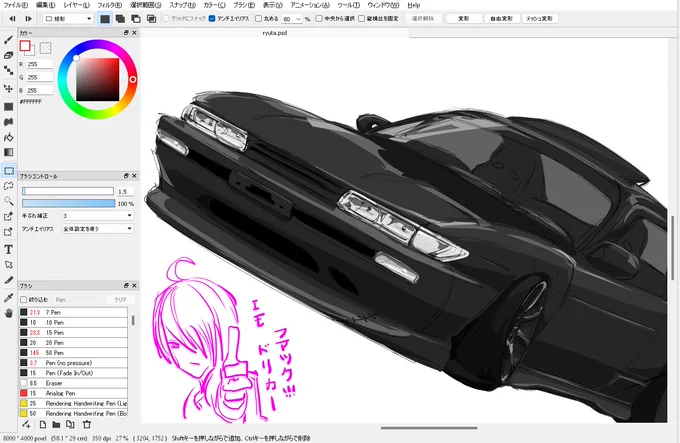The width and height of the screenshot is (680, 443).
Task: Select the rectangular Selection tool
Action: click(x=8, y=171)
